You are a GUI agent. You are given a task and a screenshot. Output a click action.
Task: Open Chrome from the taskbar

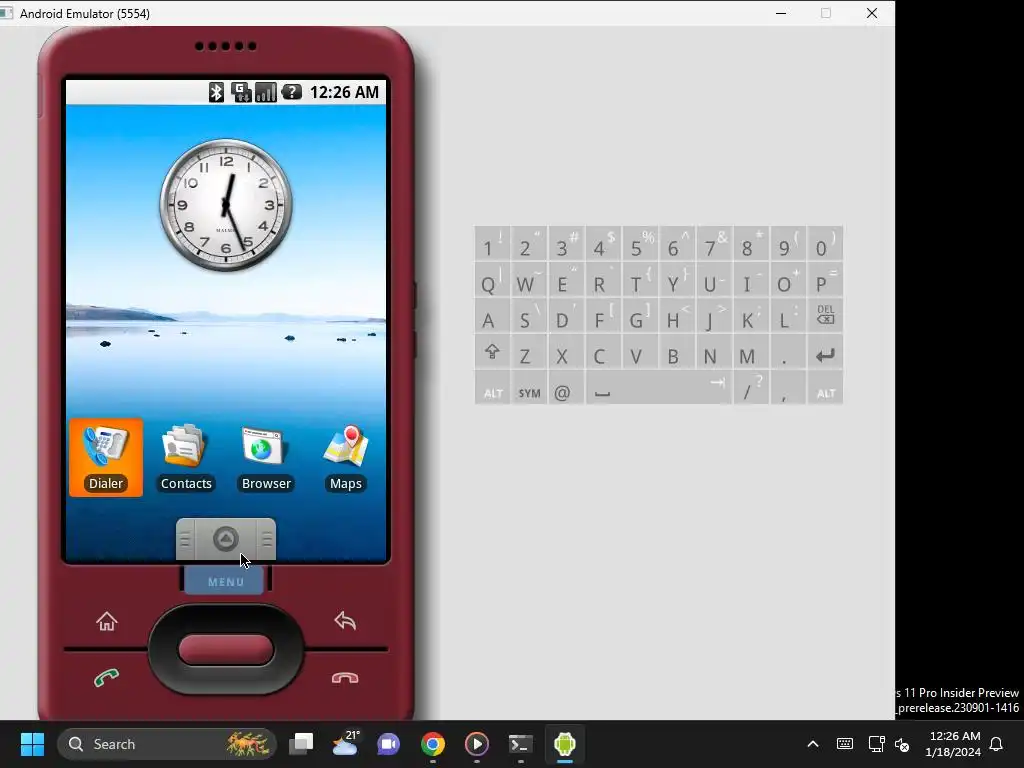pyautogui.click(x=432, y=744)
